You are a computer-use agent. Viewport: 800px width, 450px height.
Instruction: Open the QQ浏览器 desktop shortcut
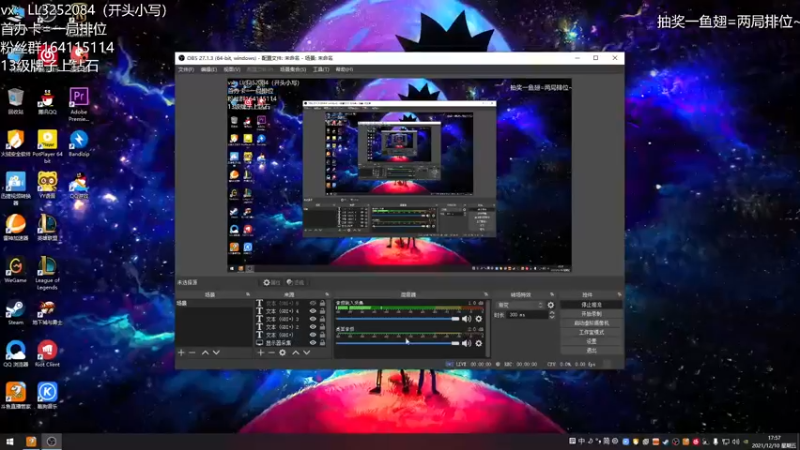[16, 354]
